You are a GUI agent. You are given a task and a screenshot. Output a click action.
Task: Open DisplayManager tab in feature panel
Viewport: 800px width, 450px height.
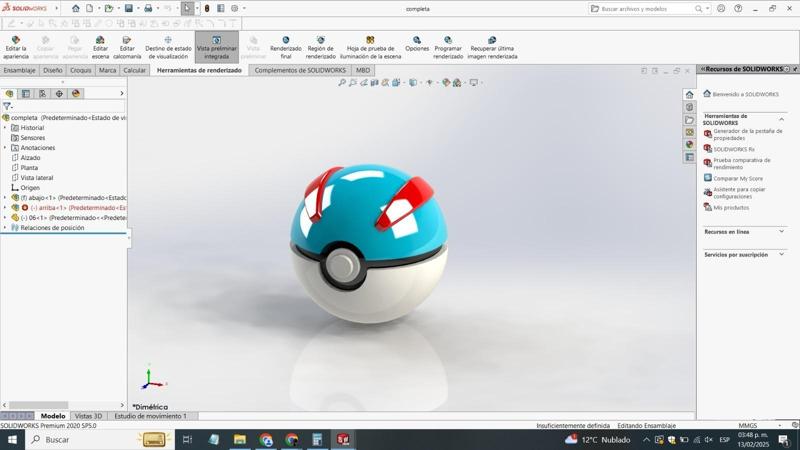[x=76, y=94]
